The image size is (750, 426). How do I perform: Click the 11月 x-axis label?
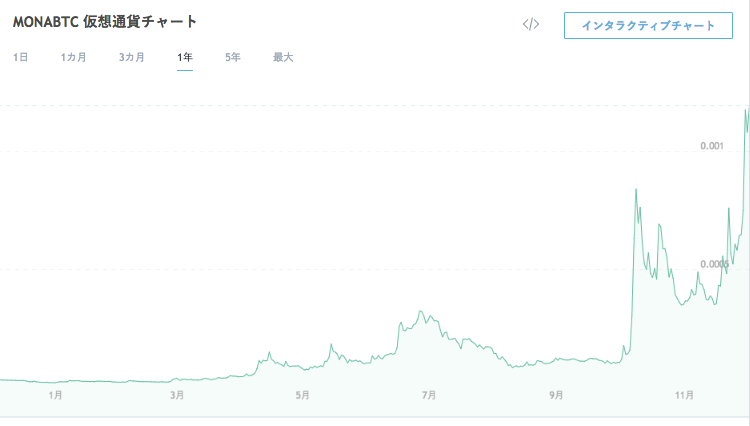click(x=684, y=395)
